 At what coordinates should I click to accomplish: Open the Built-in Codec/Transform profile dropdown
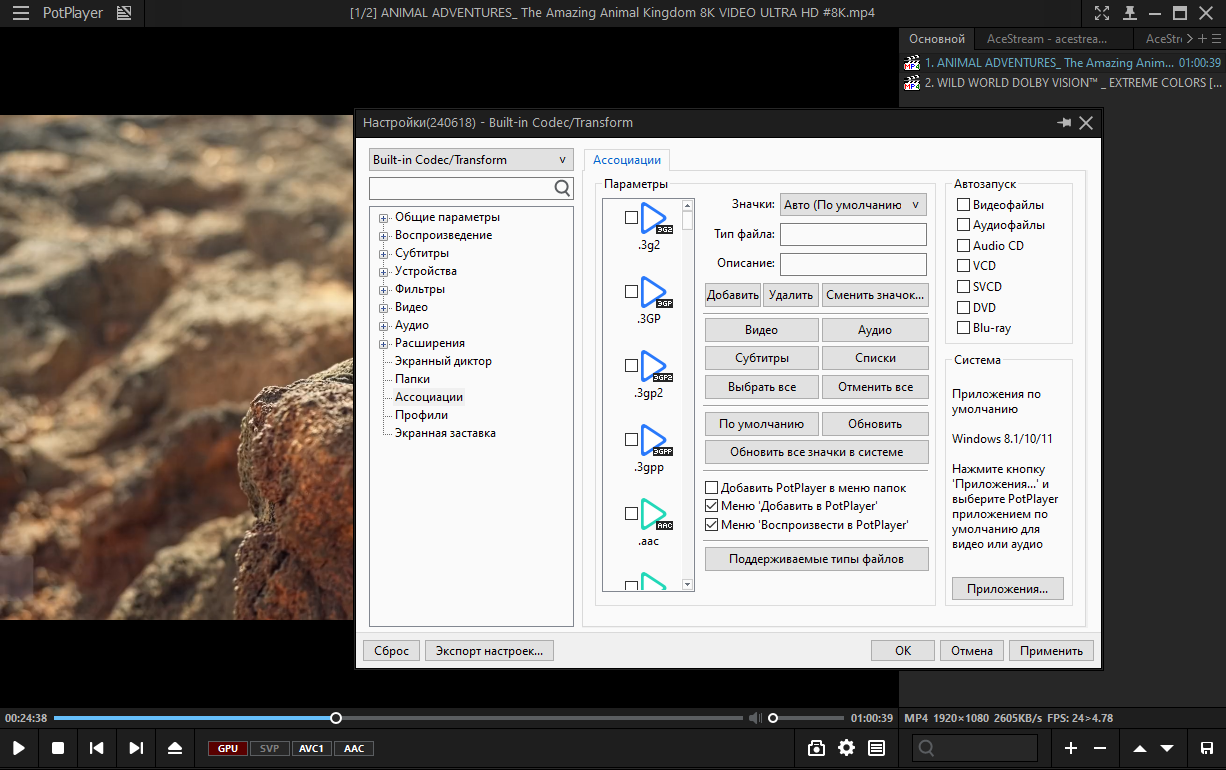[470, 160]
